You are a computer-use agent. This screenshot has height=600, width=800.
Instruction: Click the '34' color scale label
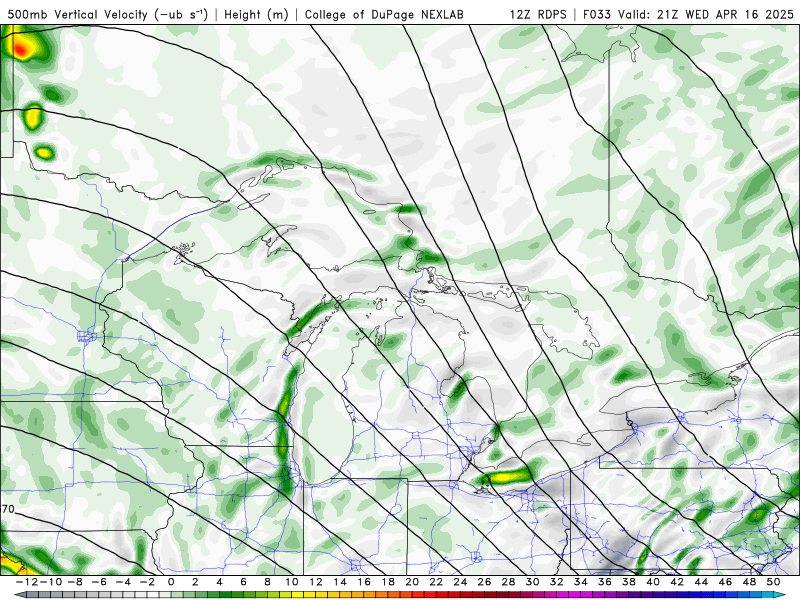pyautogui.click(x=581, y=582)
